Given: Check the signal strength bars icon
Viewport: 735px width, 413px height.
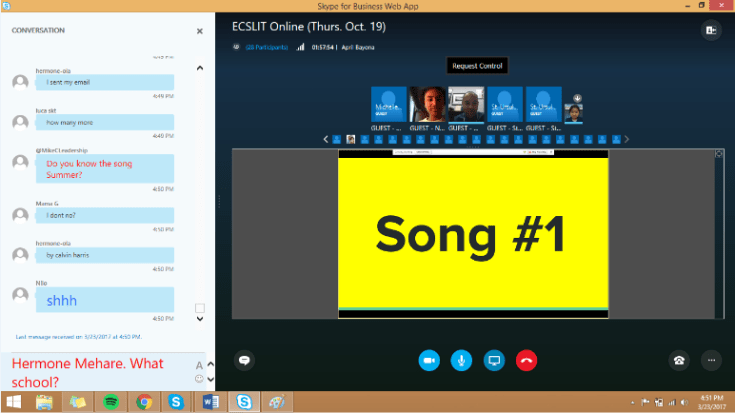Looking at the screenshot, I should (x=300, y=47).
